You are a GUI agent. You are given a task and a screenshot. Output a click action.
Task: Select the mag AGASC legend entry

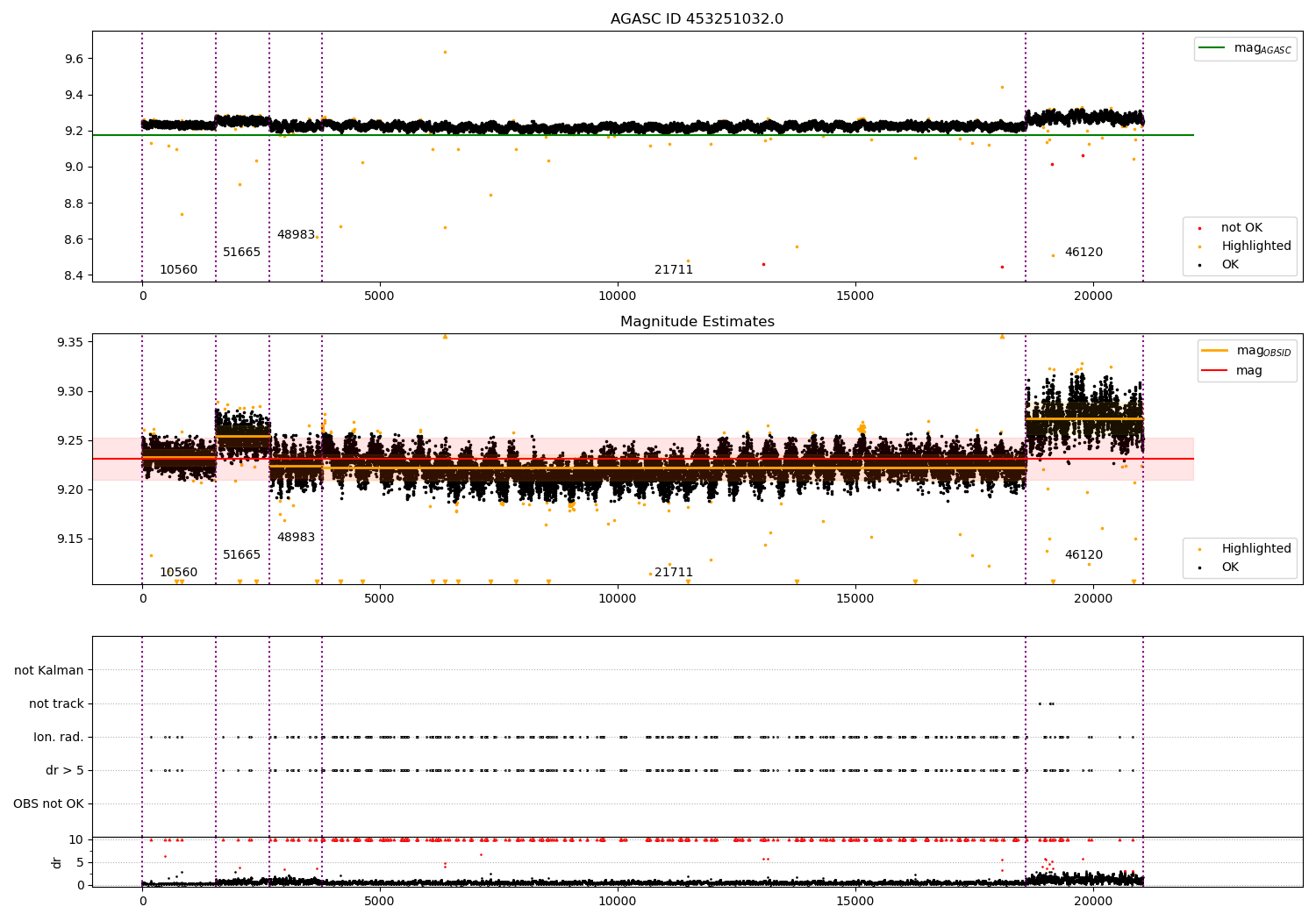(x=1246, y=48)
